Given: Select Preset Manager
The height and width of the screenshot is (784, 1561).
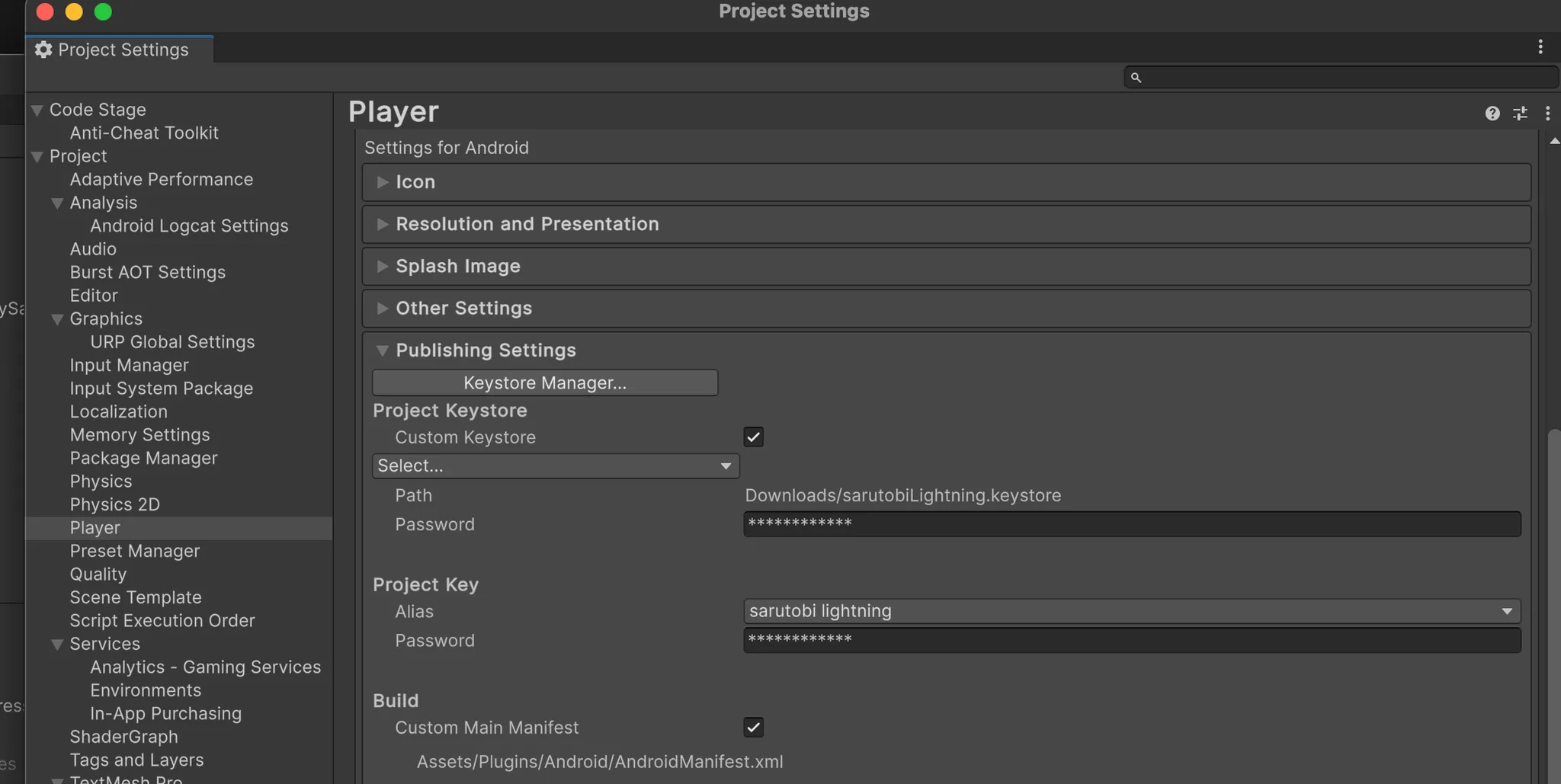Looking at the screenshot, I should [135, 552].
